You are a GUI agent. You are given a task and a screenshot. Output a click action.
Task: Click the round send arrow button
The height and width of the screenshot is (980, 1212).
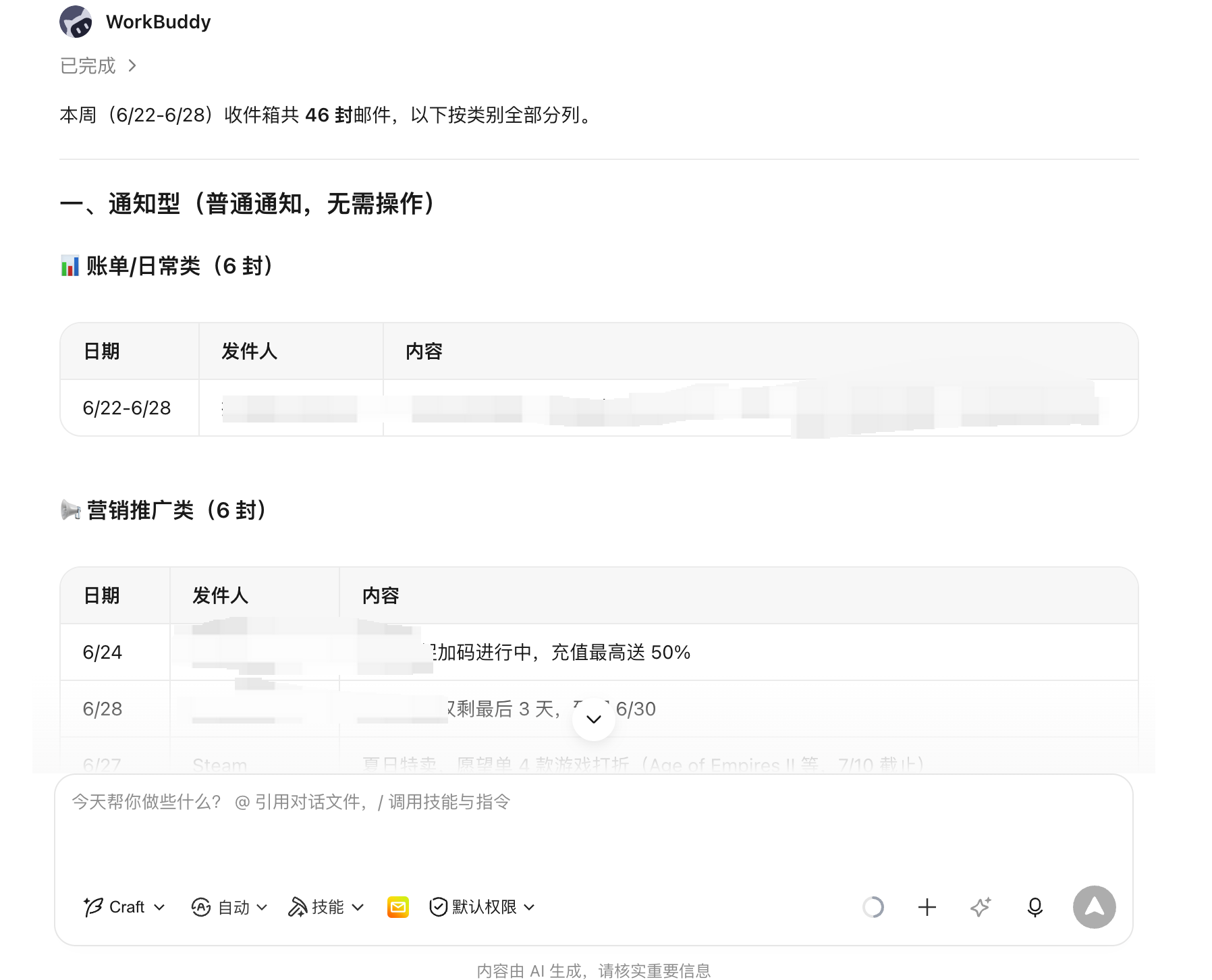click(1094, 907)
